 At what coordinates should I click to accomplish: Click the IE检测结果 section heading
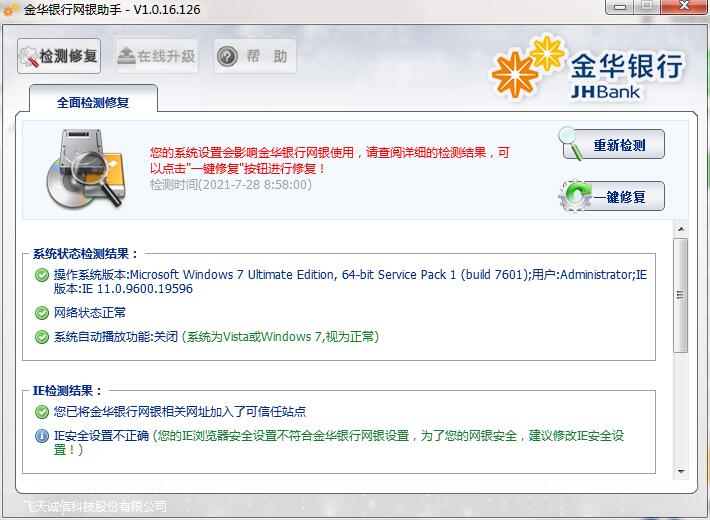pos(68,390)
